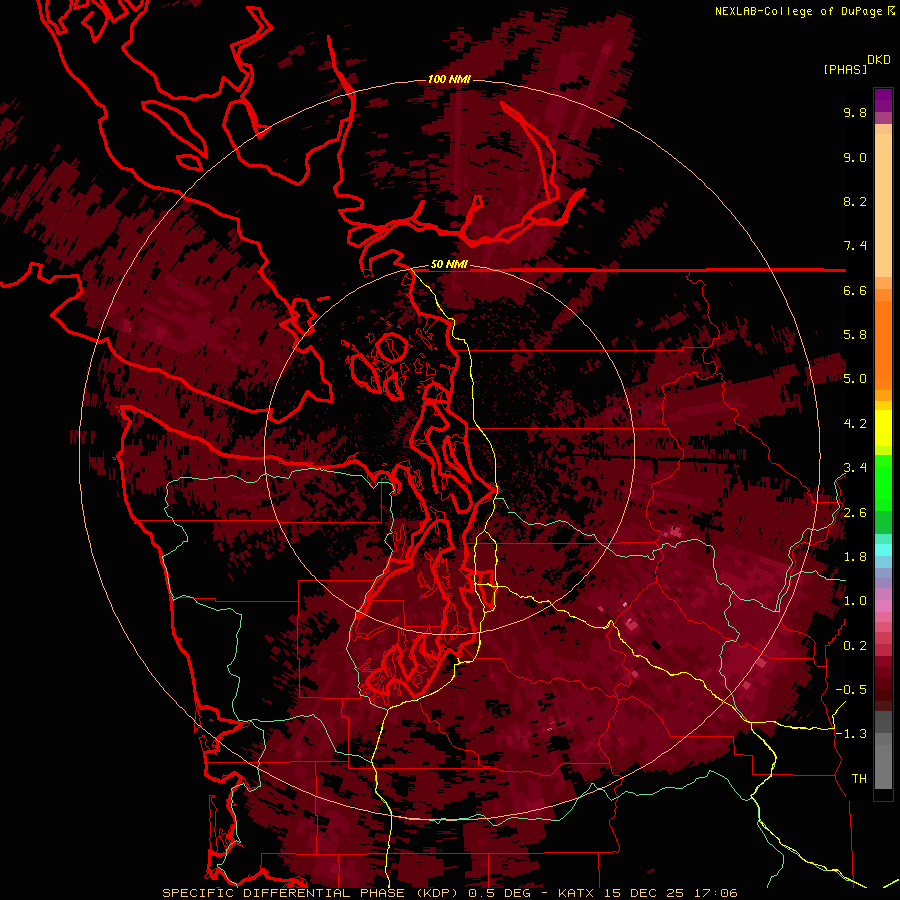The image size is (900, 900).
Task: Click the TH threshold legend label
Action: click(x=859, y=779)
